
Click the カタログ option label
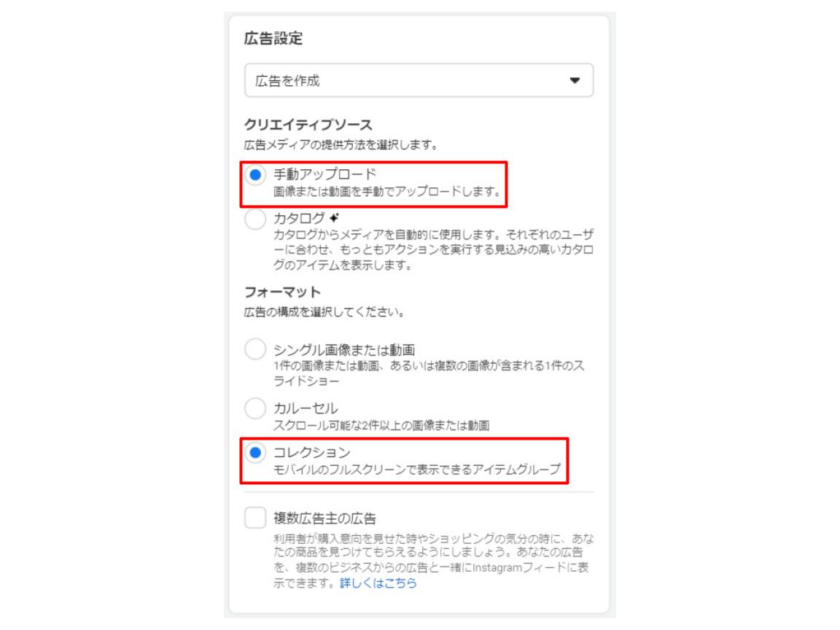pyautogui.click(x=299, y=218)
